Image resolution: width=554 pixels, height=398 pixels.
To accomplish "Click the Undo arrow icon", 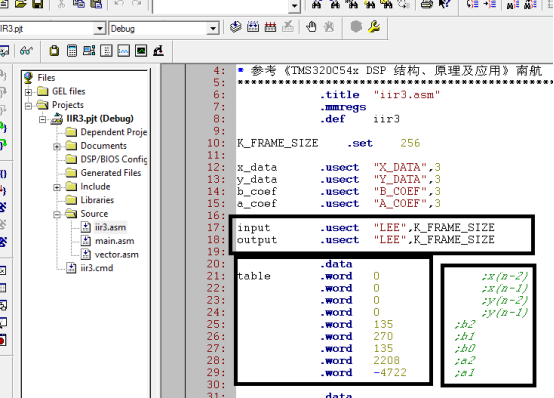I will pyautogui.click(x=119, y=4).
